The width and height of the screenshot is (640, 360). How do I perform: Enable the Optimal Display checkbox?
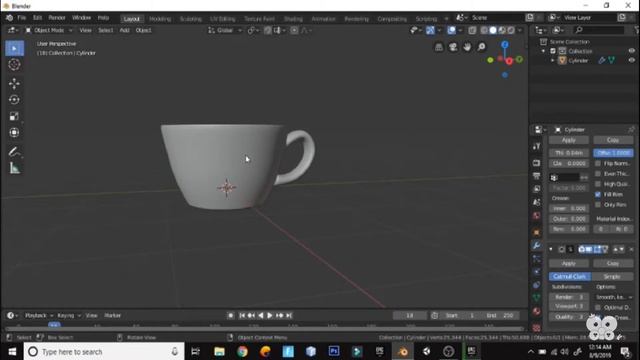598,307
